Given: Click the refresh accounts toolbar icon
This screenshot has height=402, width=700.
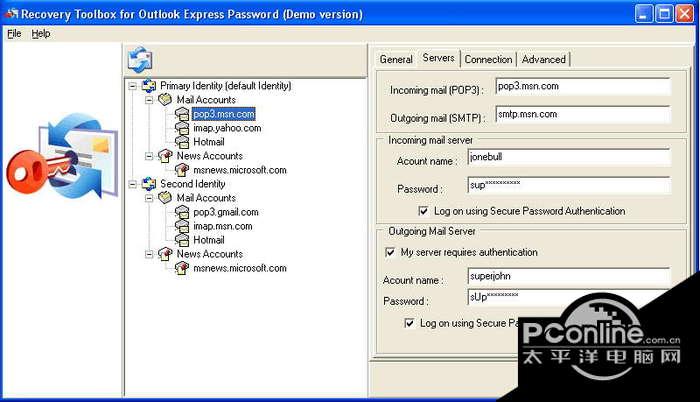Looking at the screenshot, I should pos(140,60).
